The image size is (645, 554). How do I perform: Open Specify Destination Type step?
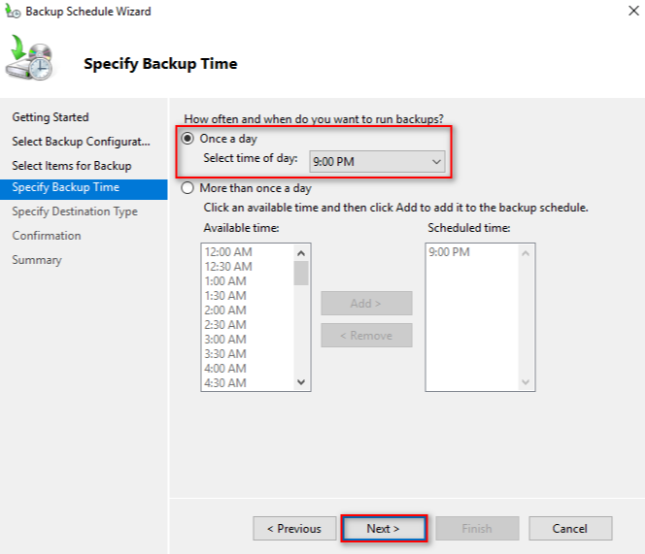click(74, 211)
